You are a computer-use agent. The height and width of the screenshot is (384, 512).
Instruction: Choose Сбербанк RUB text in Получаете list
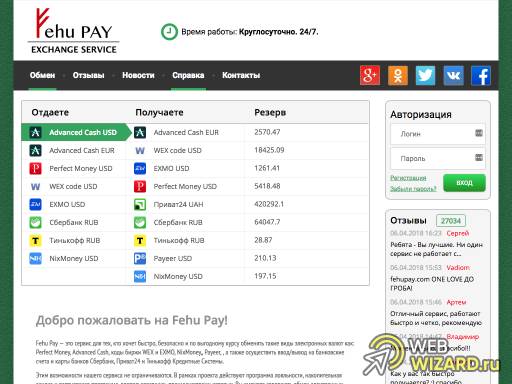point(178,222)
